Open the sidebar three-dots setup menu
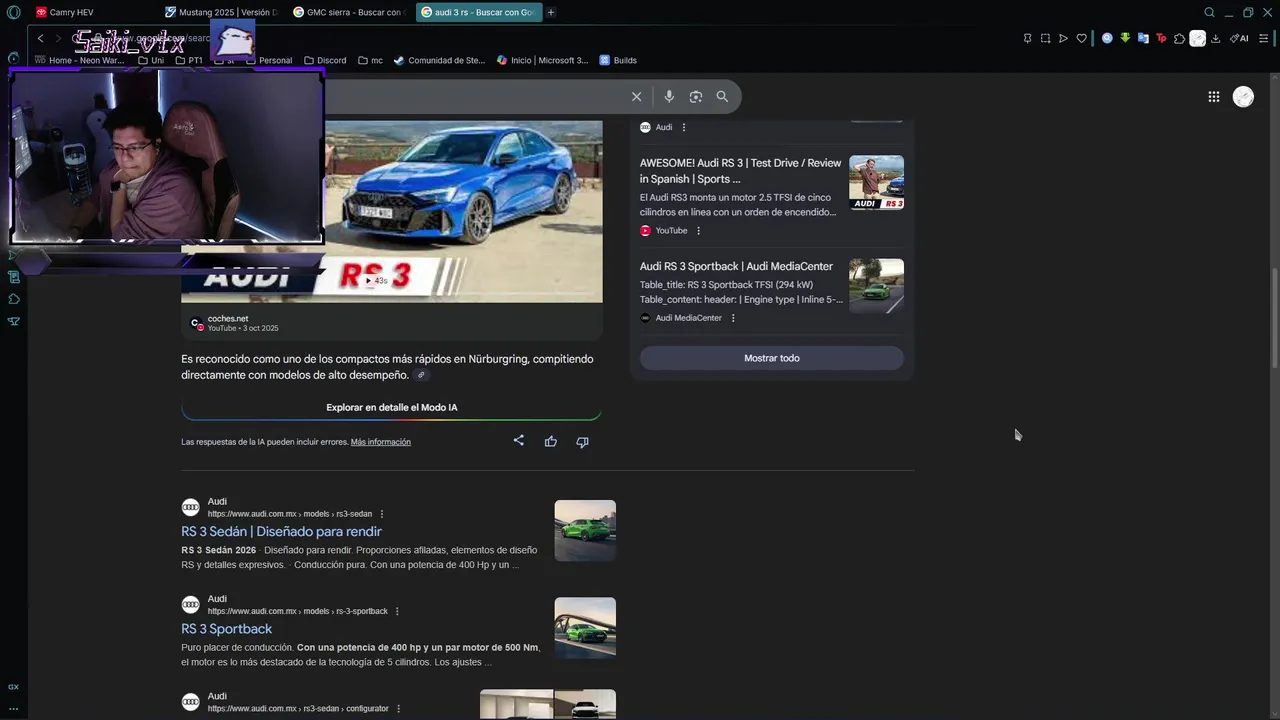Screen dimensions: 1280x720 tap(13, 708)
